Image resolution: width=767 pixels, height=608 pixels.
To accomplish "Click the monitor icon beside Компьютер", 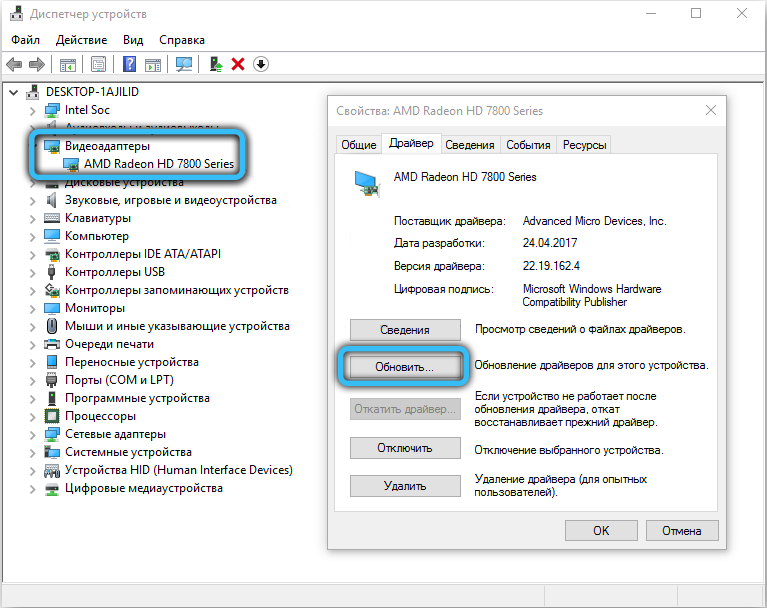I will 52,236.
